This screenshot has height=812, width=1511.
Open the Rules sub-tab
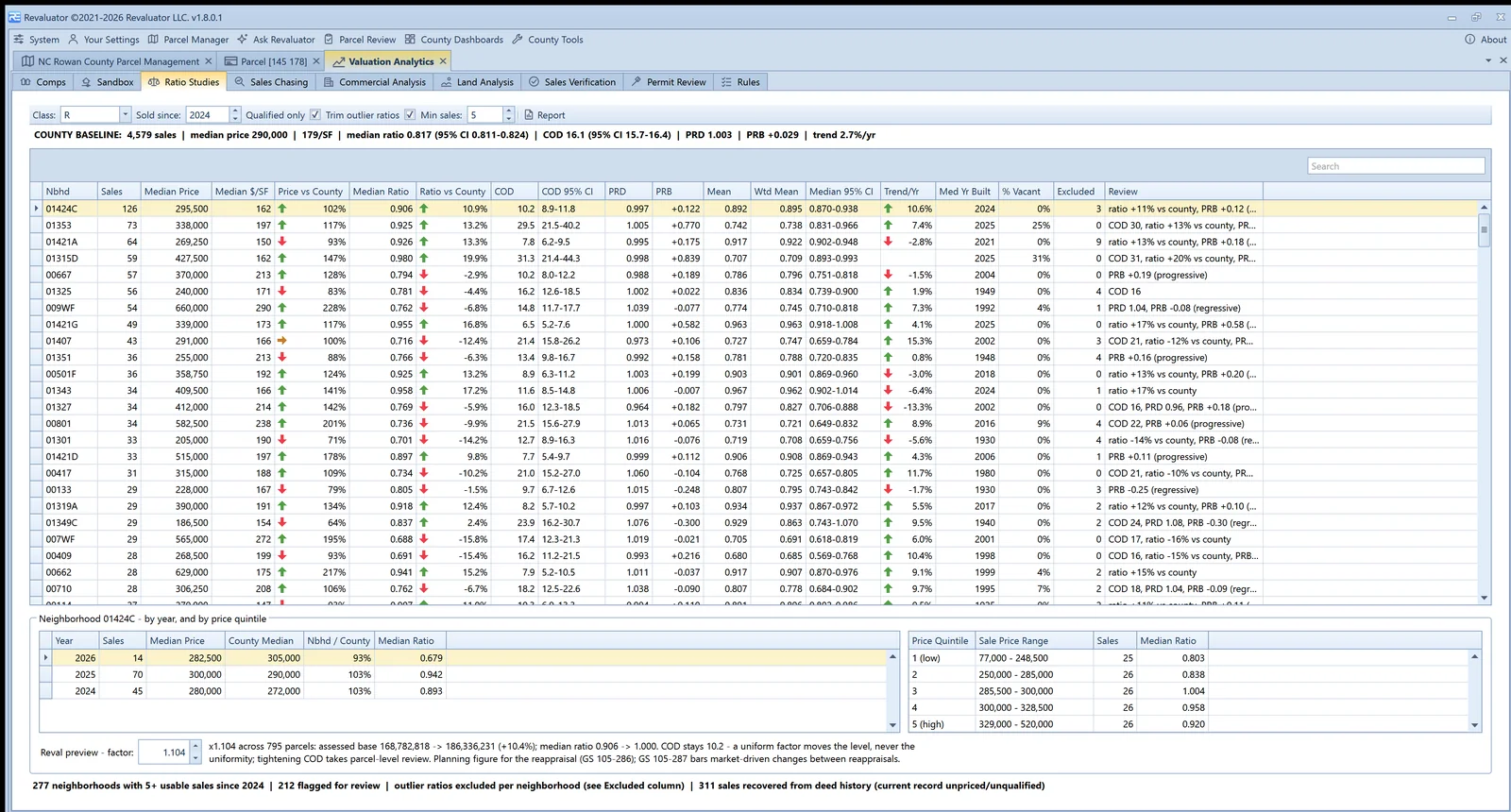pyautogui.click(x=740, y=82)
